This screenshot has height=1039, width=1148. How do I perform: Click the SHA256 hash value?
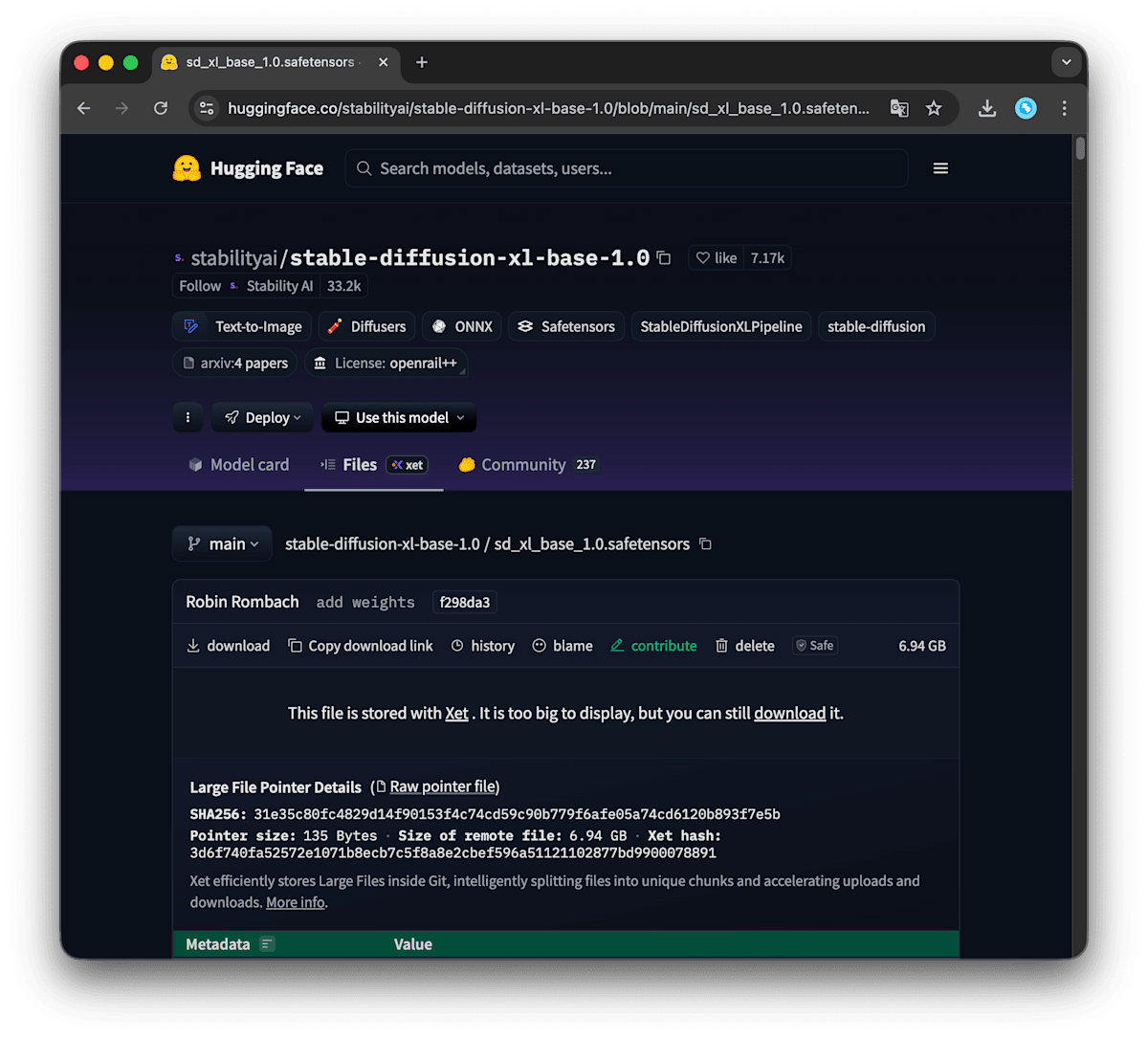pyautogui.click(x=517, y=814)
